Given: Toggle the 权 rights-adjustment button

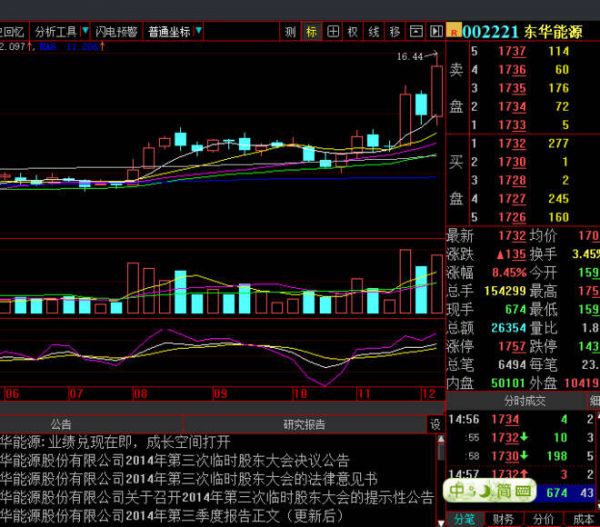Looking at the screenshot, I should click(353, 31).
